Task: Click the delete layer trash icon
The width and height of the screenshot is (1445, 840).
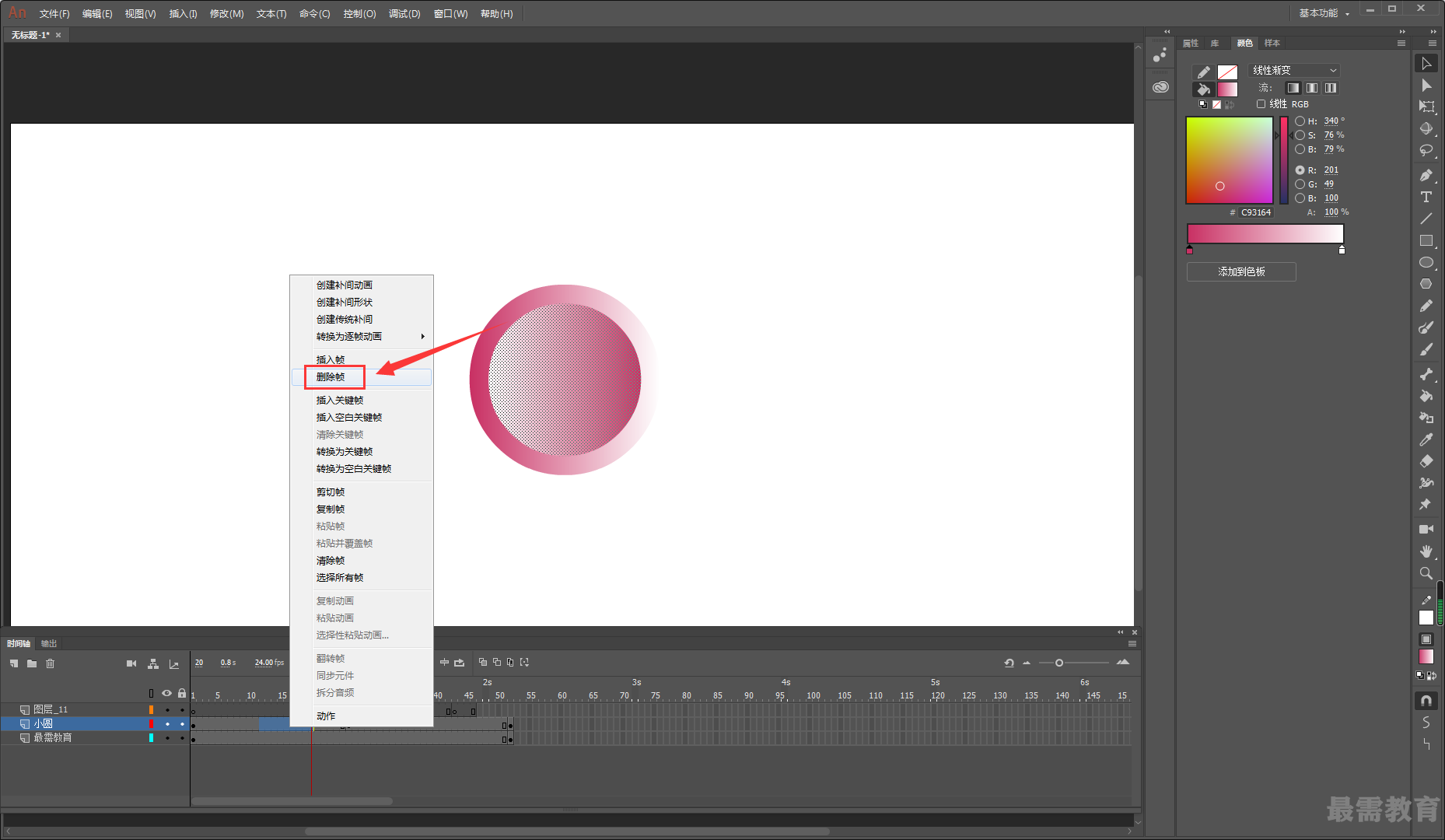Action: [51, 663]
